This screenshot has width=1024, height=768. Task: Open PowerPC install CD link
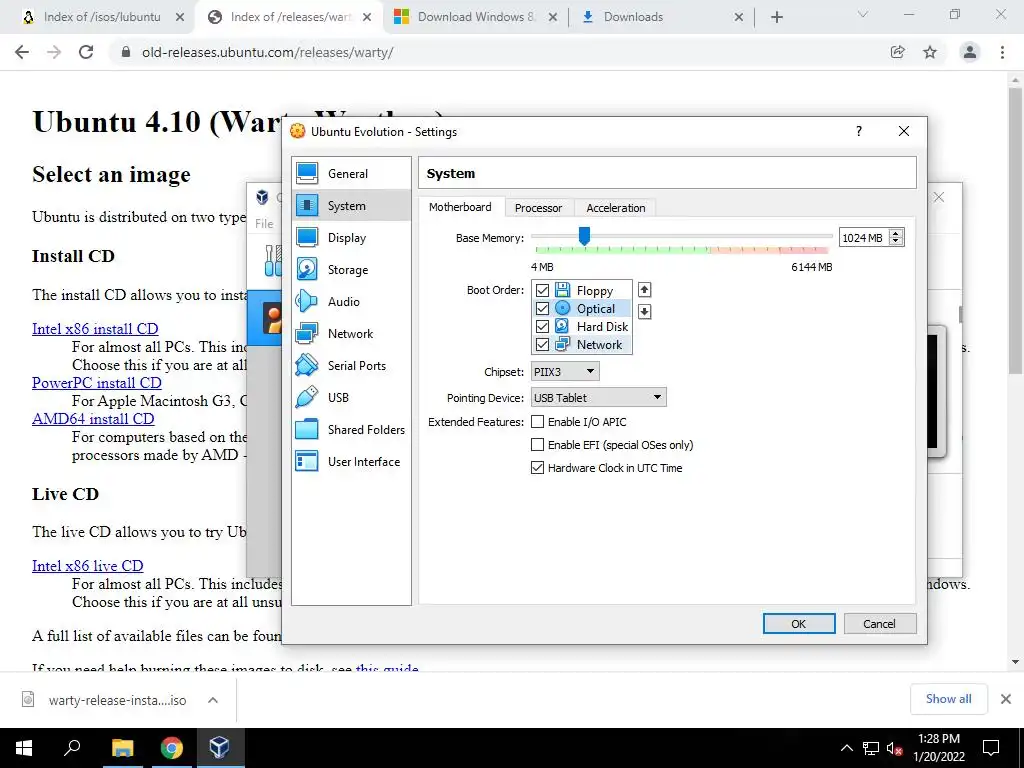click(x=97, y=383)
